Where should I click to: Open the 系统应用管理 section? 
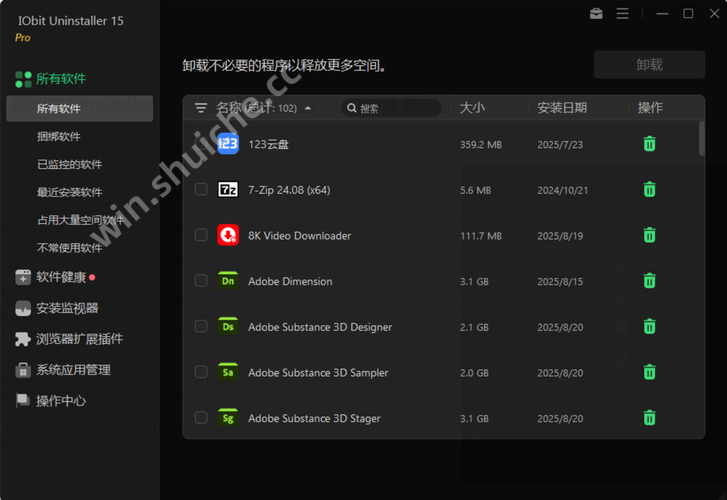[74, 370]
